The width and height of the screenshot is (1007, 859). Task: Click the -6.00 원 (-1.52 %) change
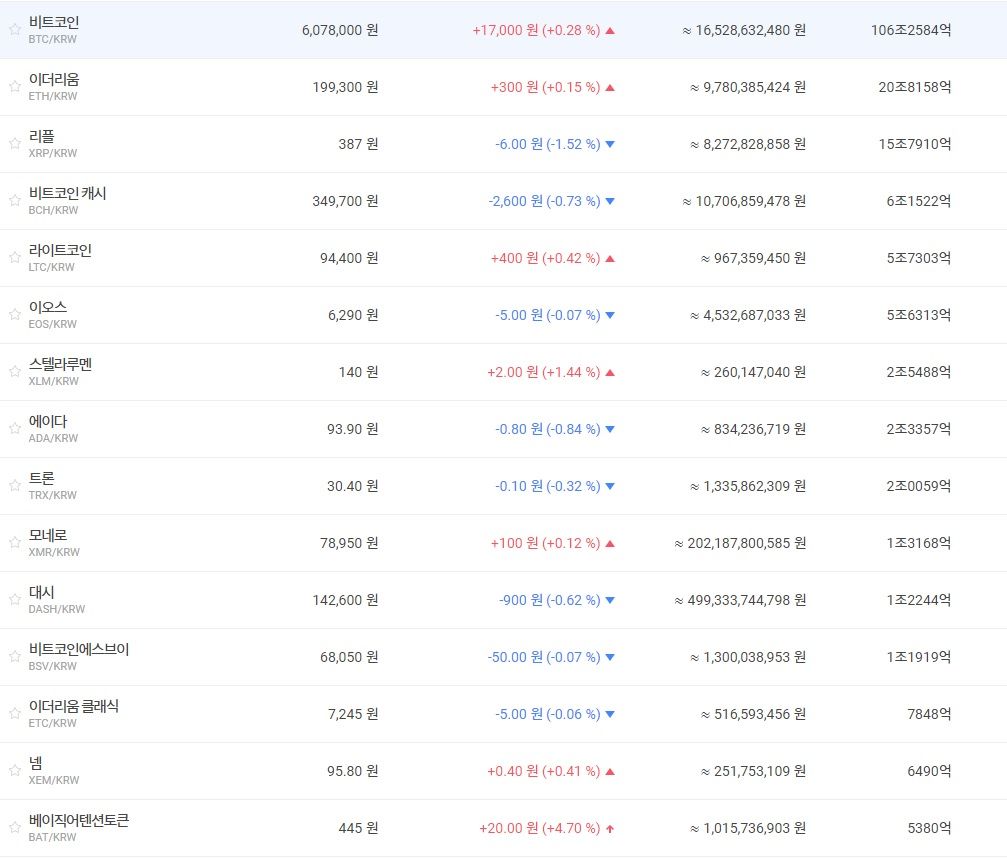[548, 144]
